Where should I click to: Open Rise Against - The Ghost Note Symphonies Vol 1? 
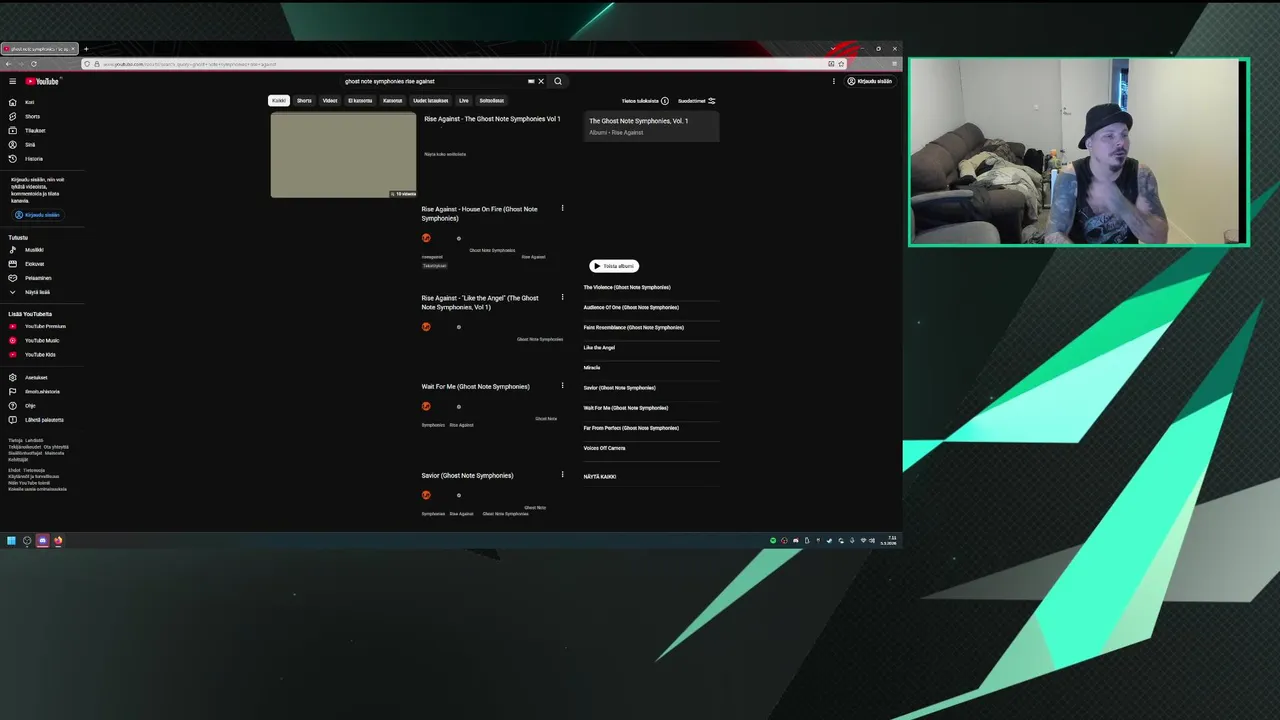(492, 119)
